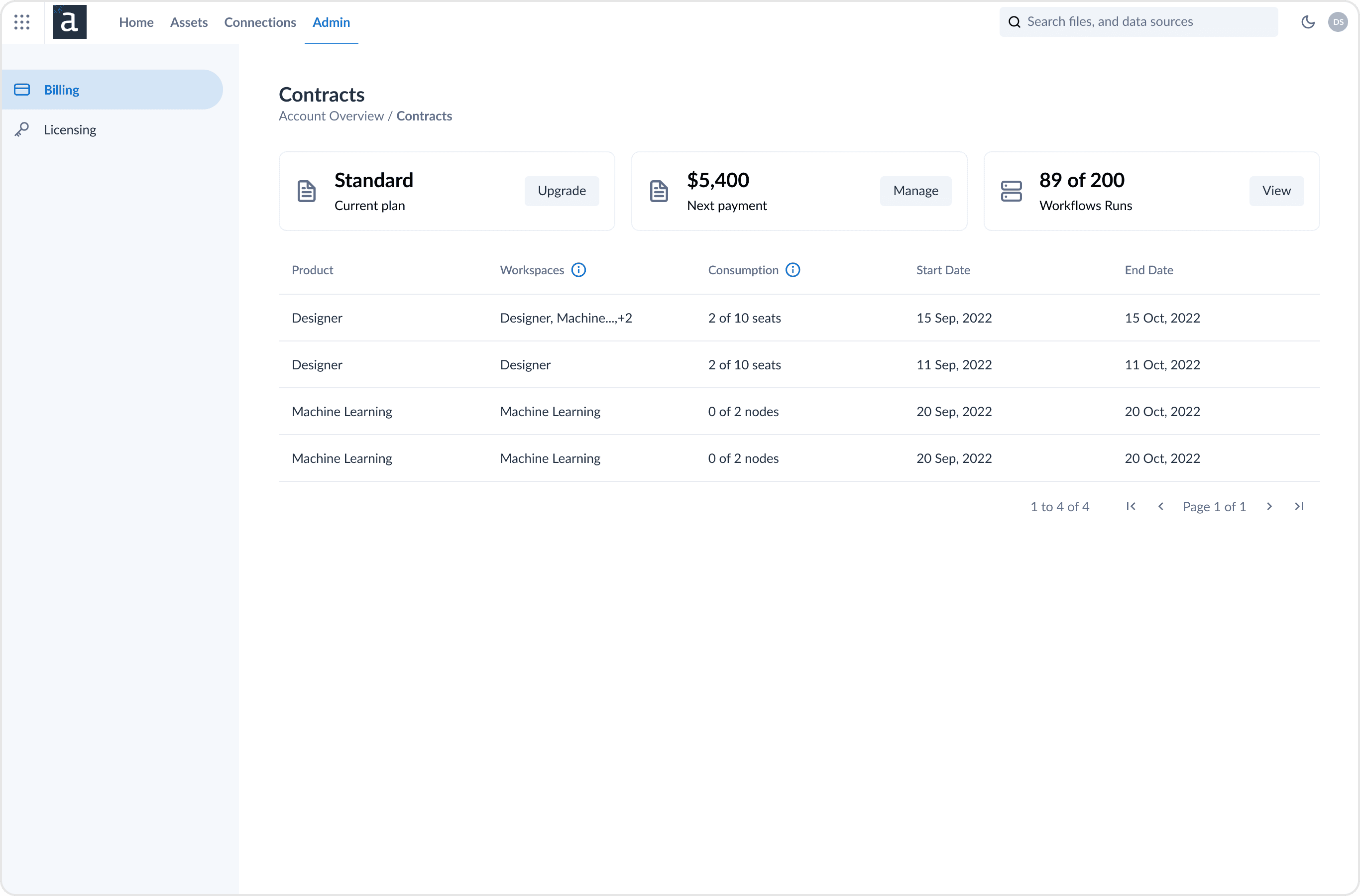The width and height of the screenshot is (1360, 896).
Task: Open the Home tab
Action: [x=136, y=22]
